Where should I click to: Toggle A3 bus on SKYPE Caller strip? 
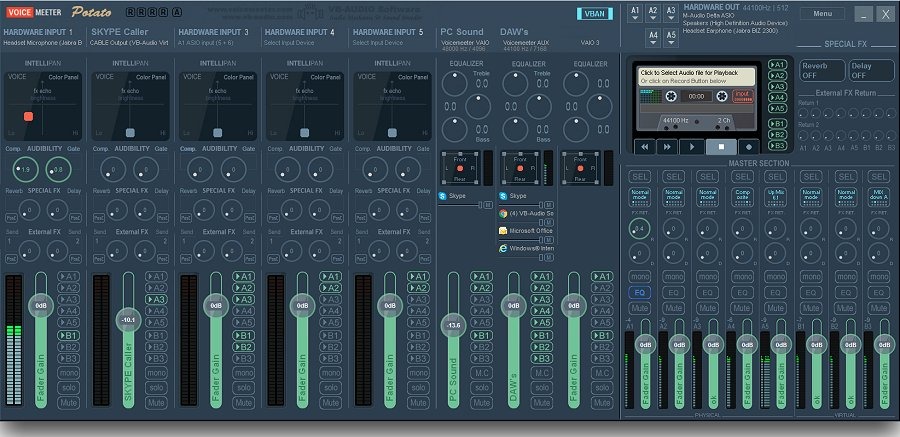coord(156,299)
